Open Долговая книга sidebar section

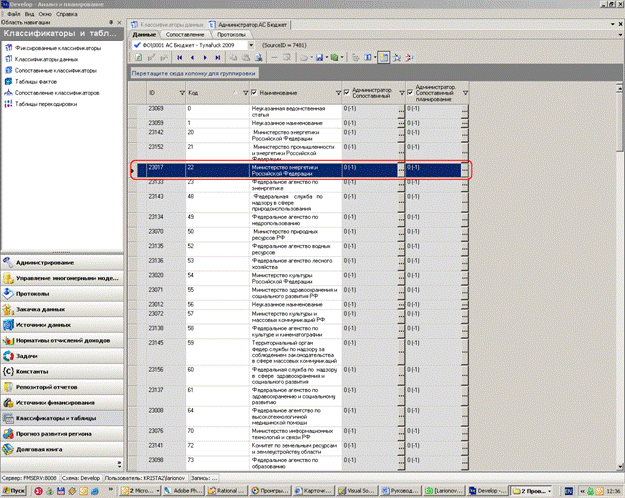62,449
